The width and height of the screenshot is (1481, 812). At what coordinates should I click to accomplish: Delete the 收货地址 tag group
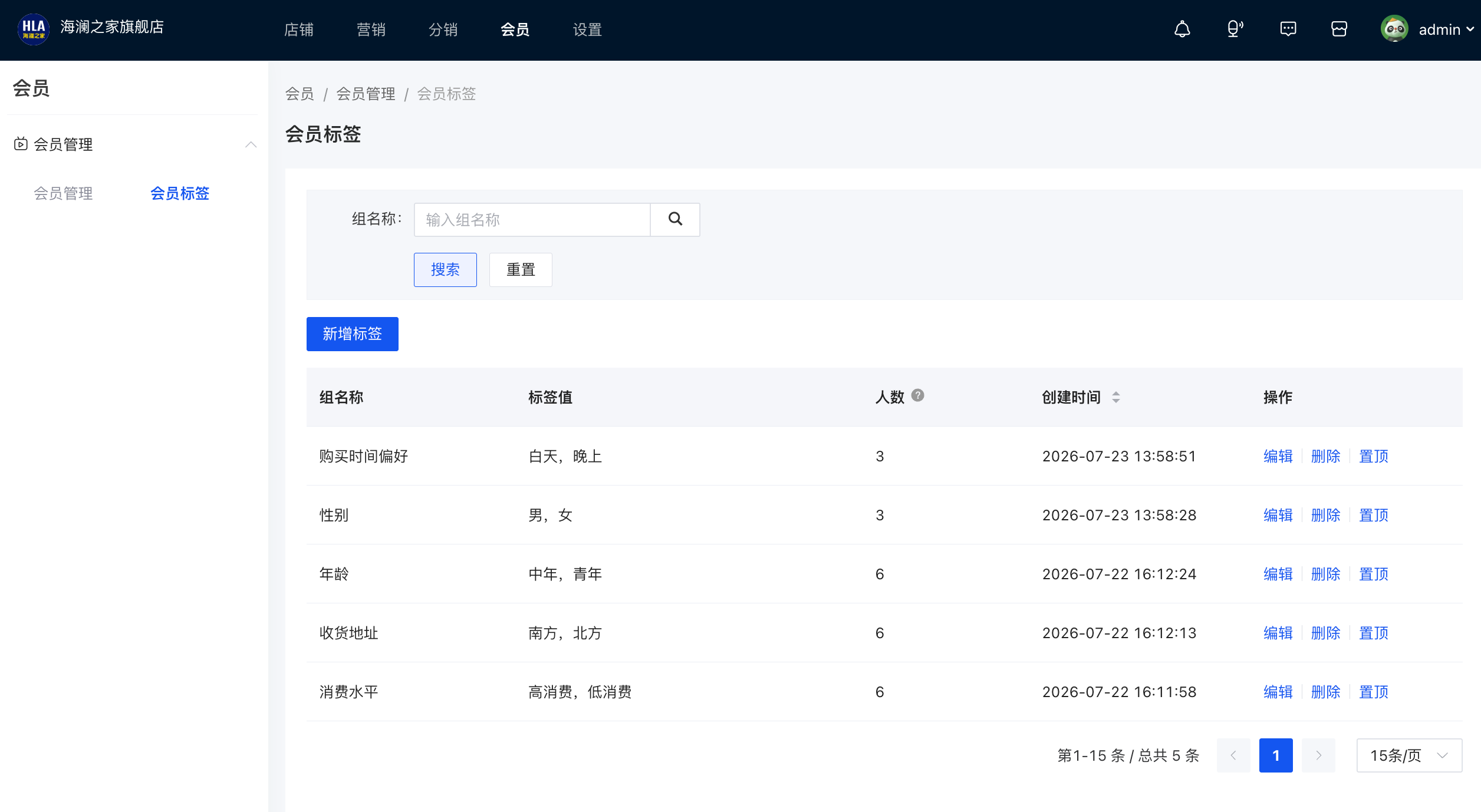(x=1326, y=633)
